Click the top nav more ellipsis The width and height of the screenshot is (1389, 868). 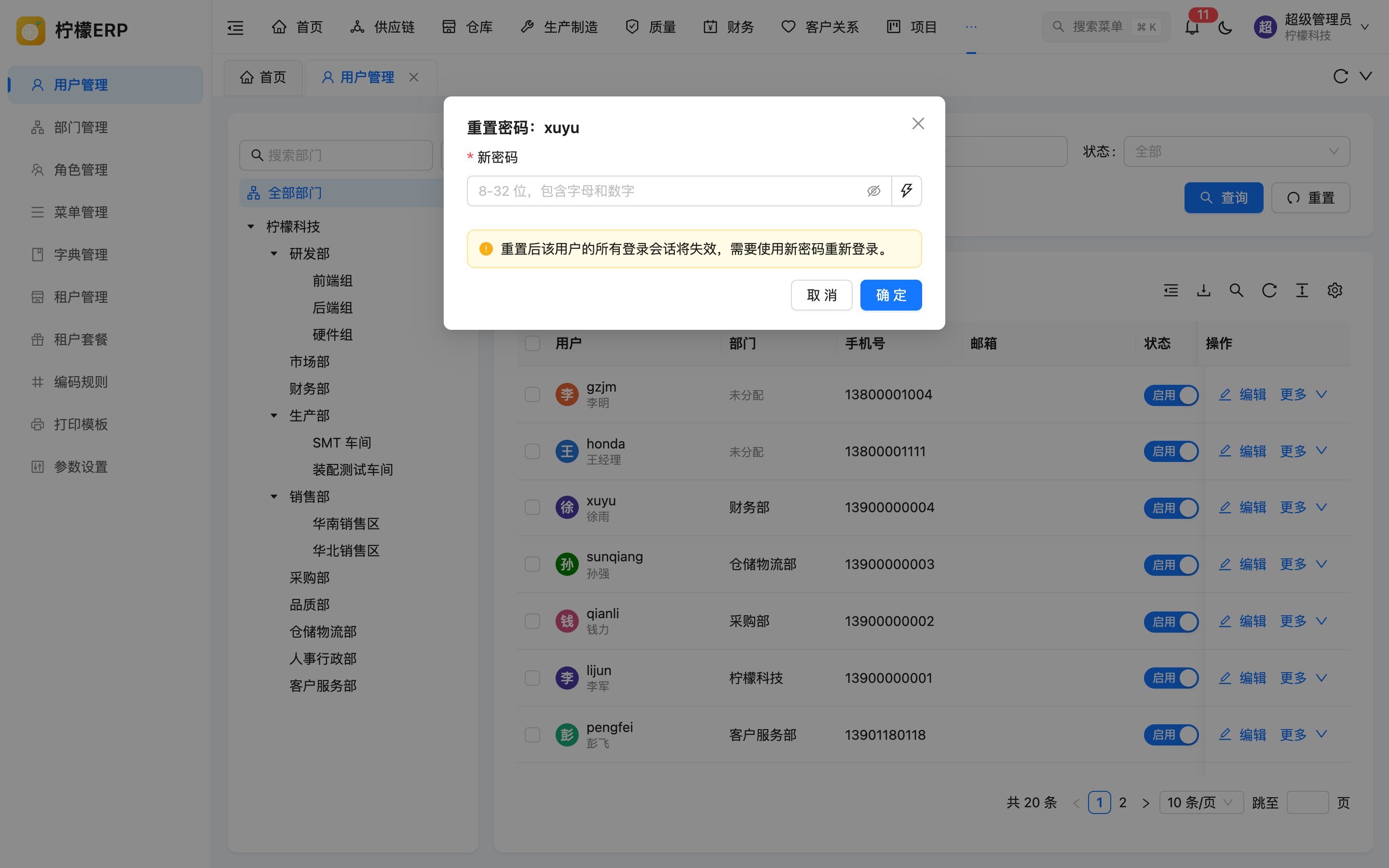click(970, 27)
